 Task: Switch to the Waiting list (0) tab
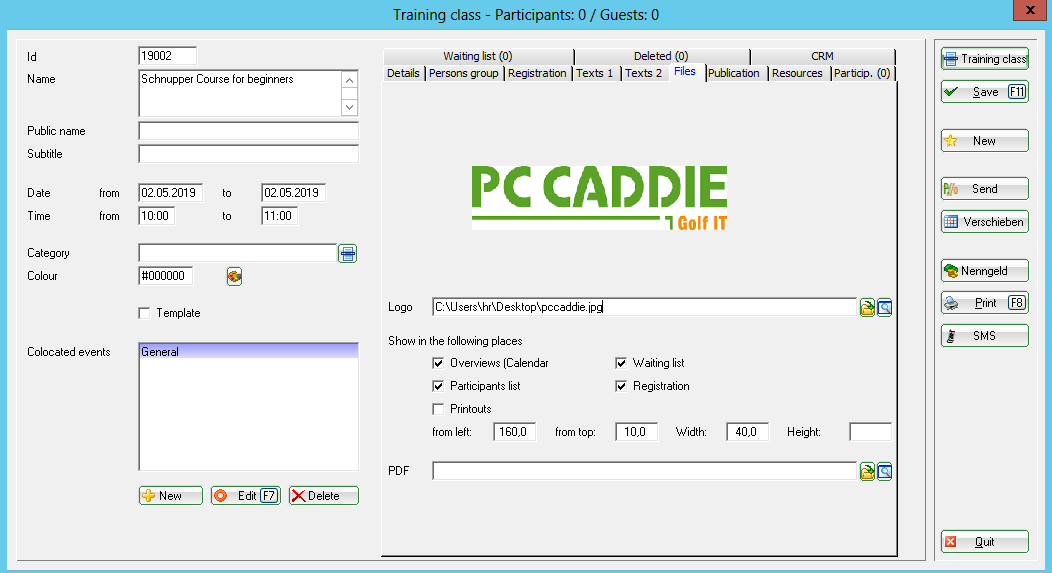pyautogui.click(x=478, y=56)
